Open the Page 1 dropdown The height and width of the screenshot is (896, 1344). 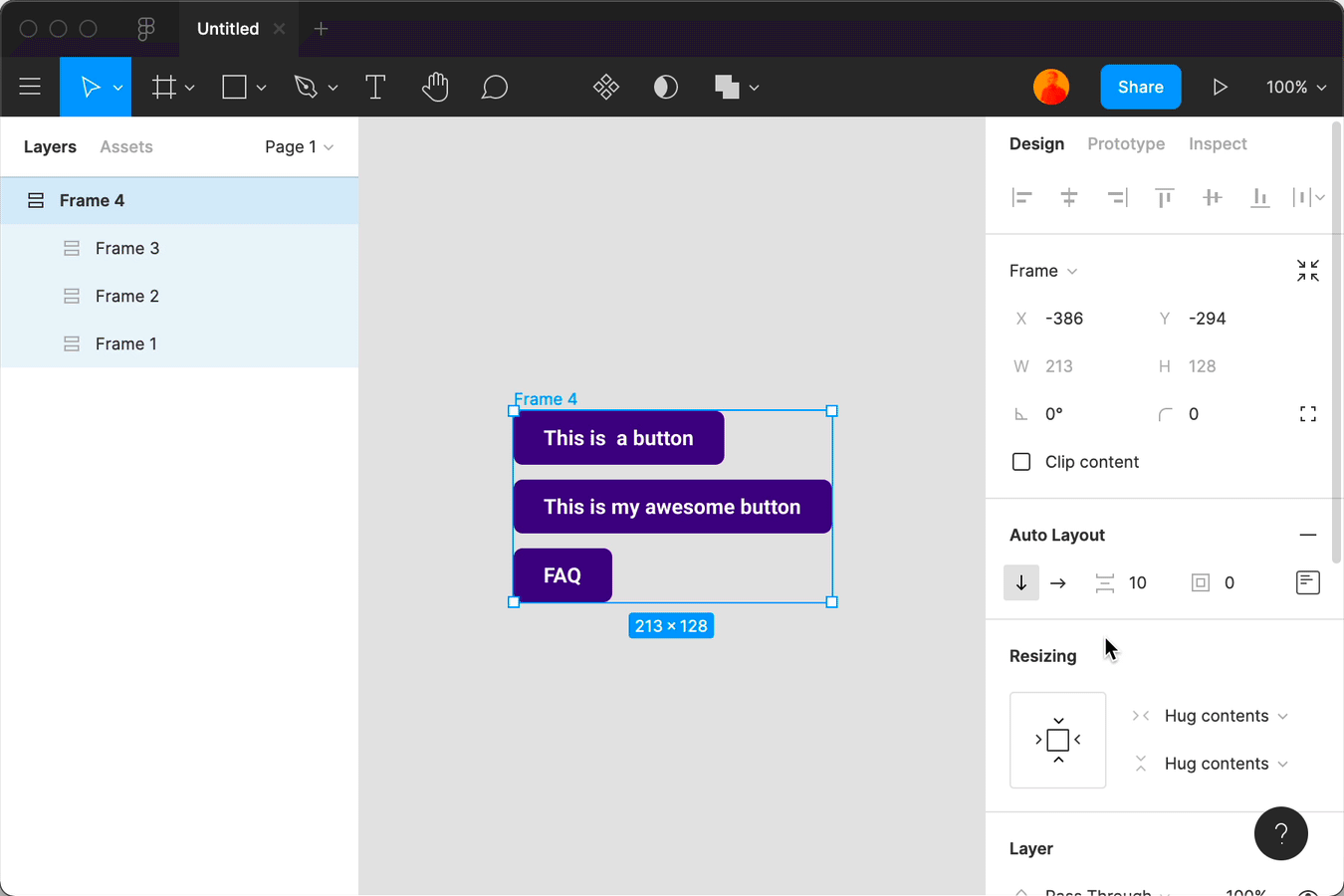[299, 146]
